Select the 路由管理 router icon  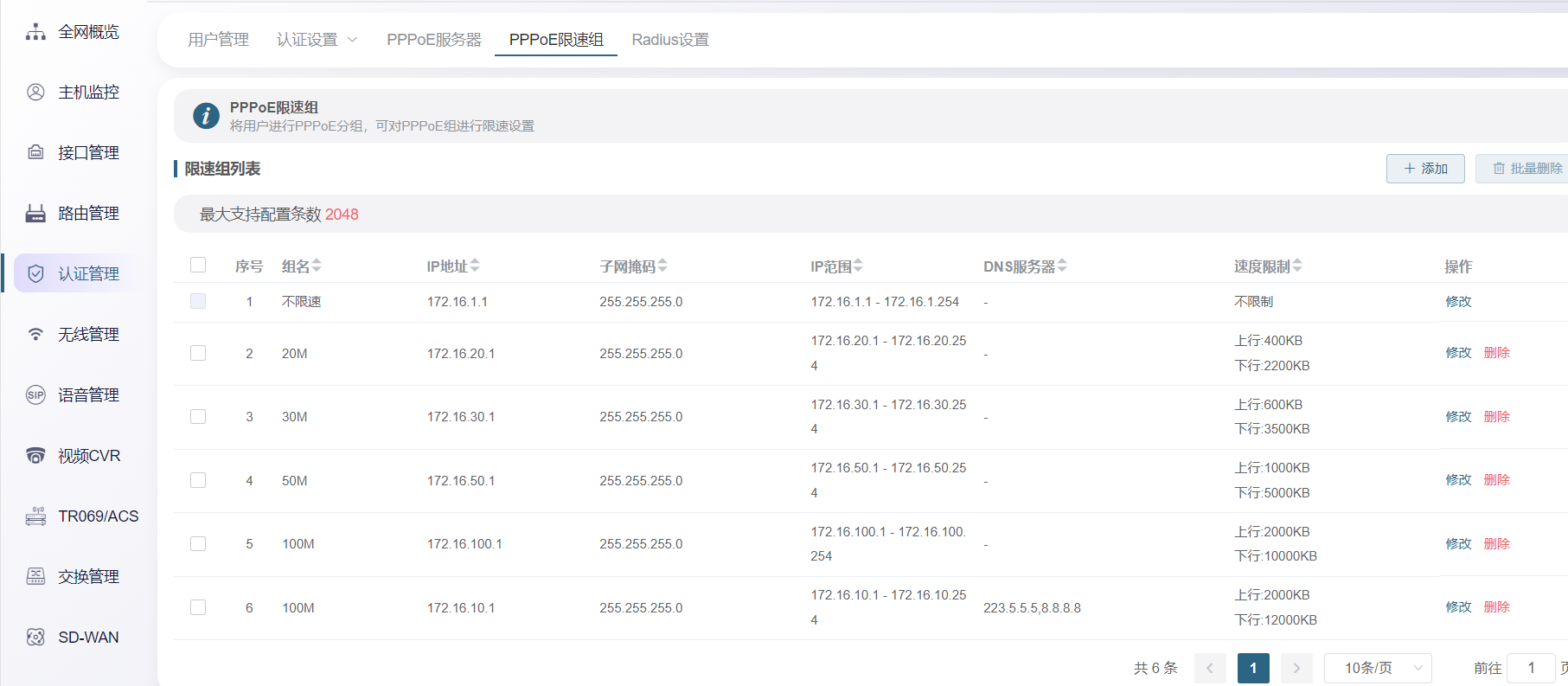tap(35, 214)
